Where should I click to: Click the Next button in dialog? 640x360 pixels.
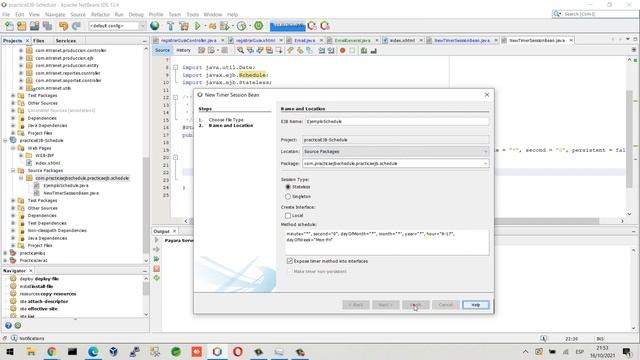coord(386,305)
